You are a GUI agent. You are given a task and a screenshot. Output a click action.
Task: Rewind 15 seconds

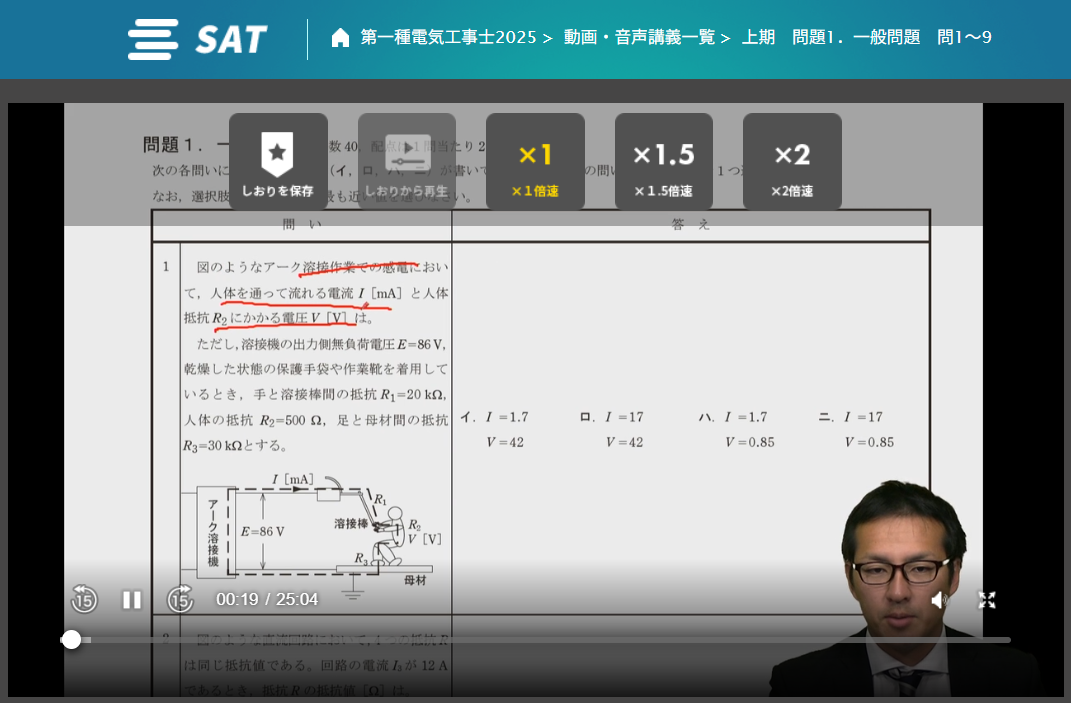coord(84,600)
